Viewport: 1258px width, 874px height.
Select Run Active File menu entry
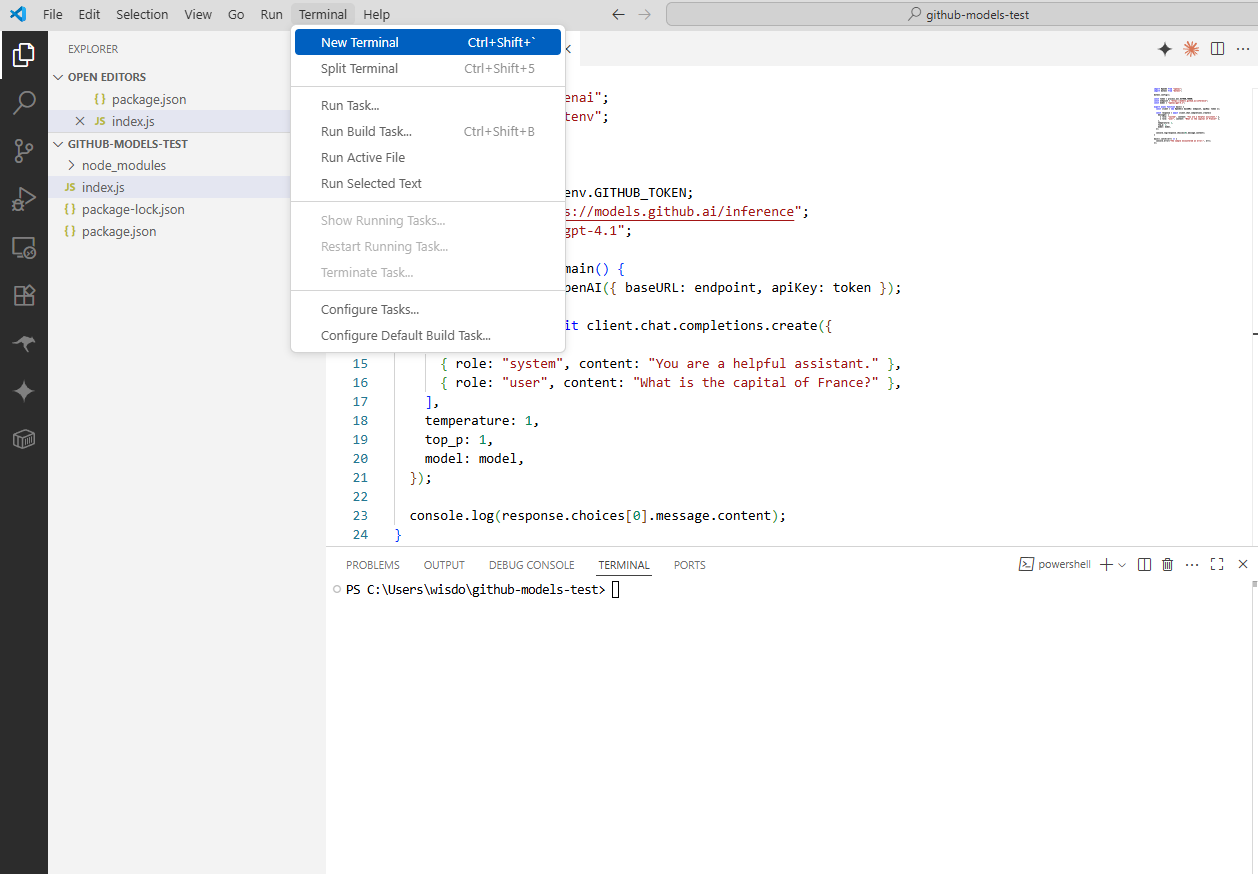[x=428, y=158]
